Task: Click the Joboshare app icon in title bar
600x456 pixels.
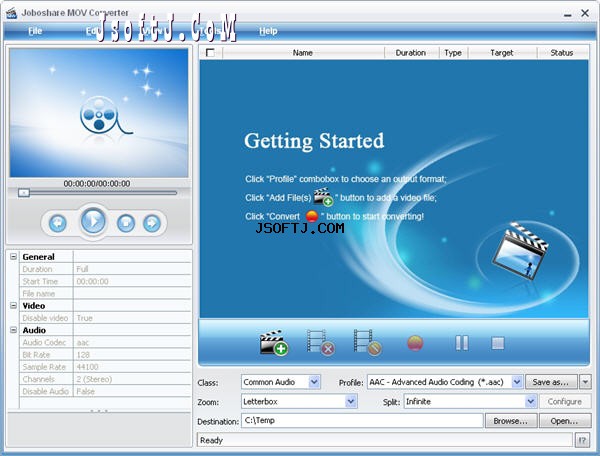Action: (x=11, y=13)
